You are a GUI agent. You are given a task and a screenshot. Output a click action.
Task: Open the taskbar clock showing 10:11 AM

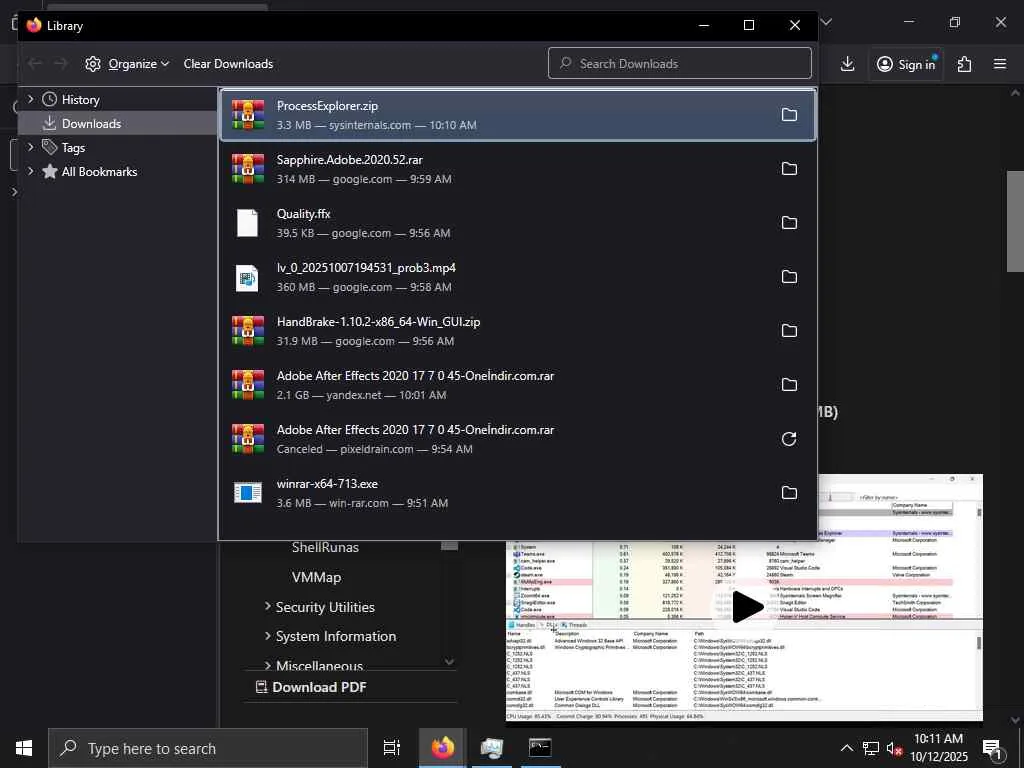click(938, 748)
